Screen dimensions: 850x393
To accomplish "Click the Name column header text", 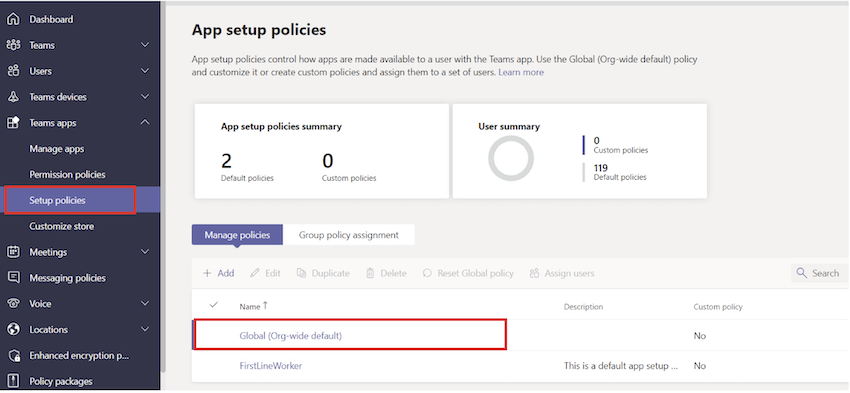I will click(x=250, y=307).
